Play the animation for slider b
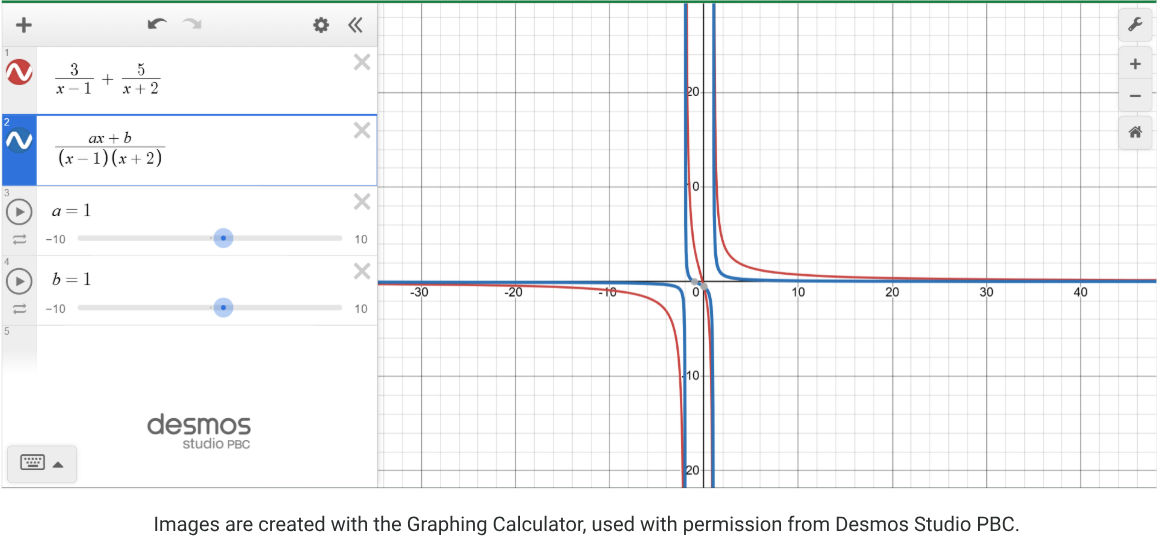1161x538 pixels. point(19,281)
